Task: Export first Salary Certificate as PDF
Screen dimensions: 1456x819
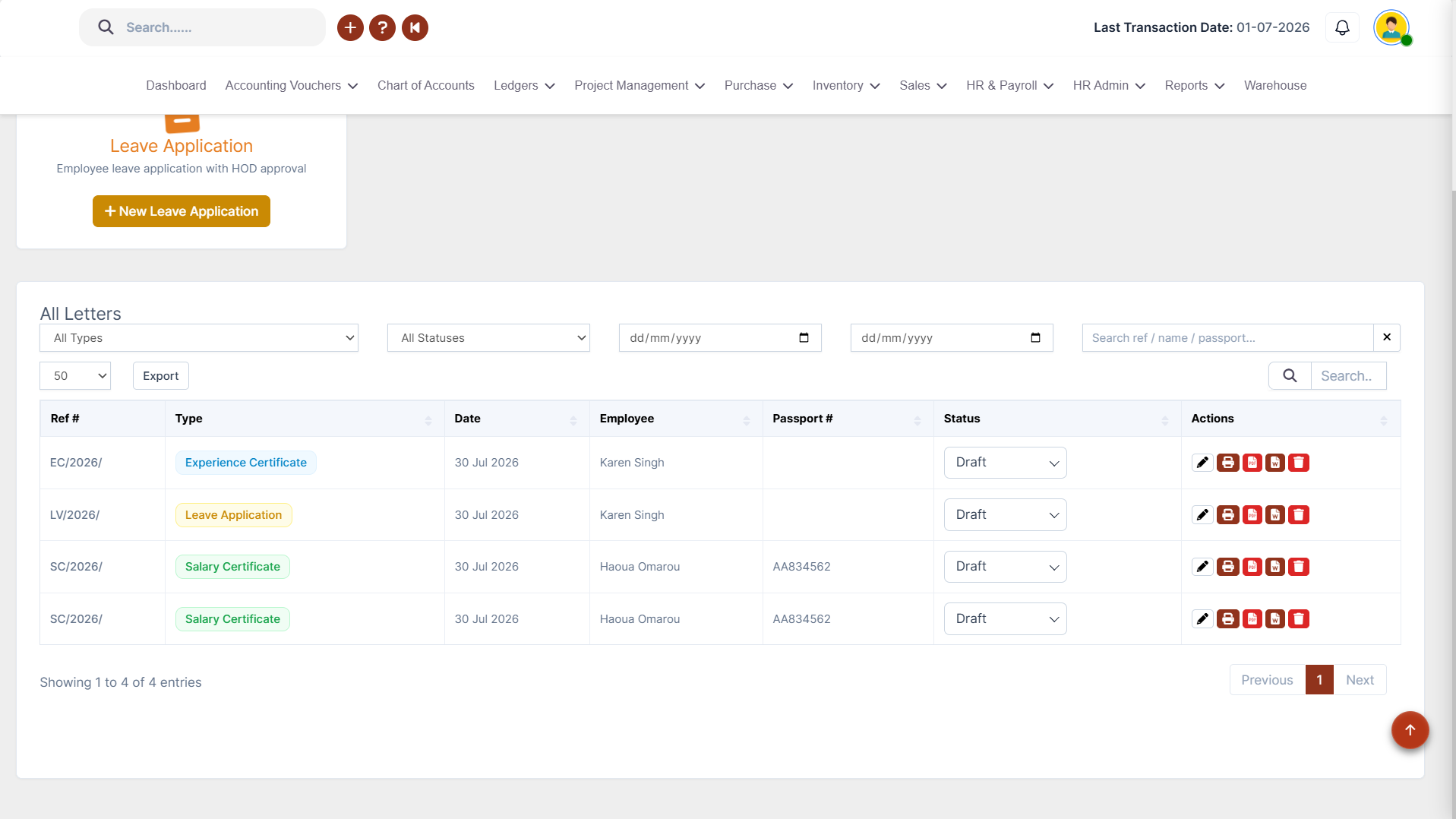Action: click(1252, 567)
